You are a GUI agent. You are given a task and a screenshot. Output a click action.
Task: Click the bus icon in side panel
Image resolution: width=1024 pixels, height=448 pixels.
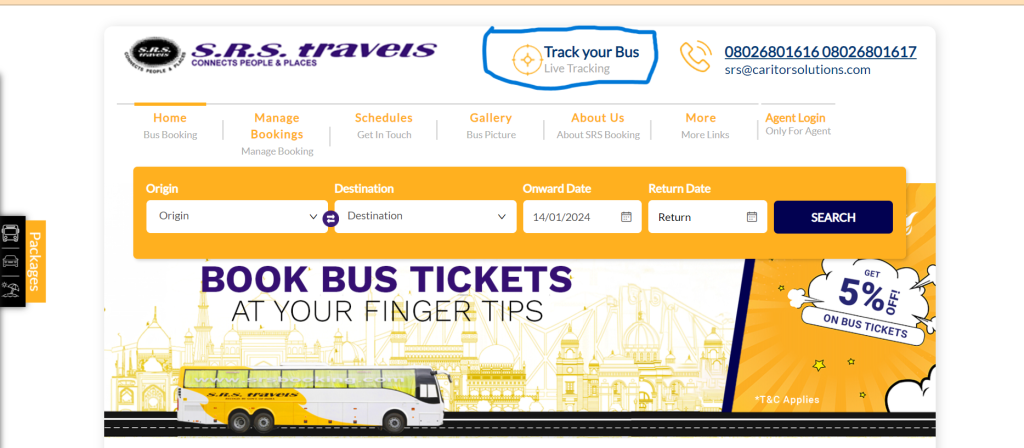(10, 234)
